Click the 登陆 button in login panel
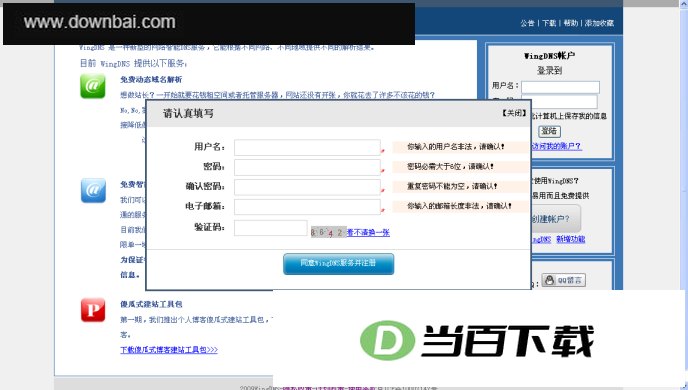The image size is (688, 390). pyautogui.click(x=549, y=131)
